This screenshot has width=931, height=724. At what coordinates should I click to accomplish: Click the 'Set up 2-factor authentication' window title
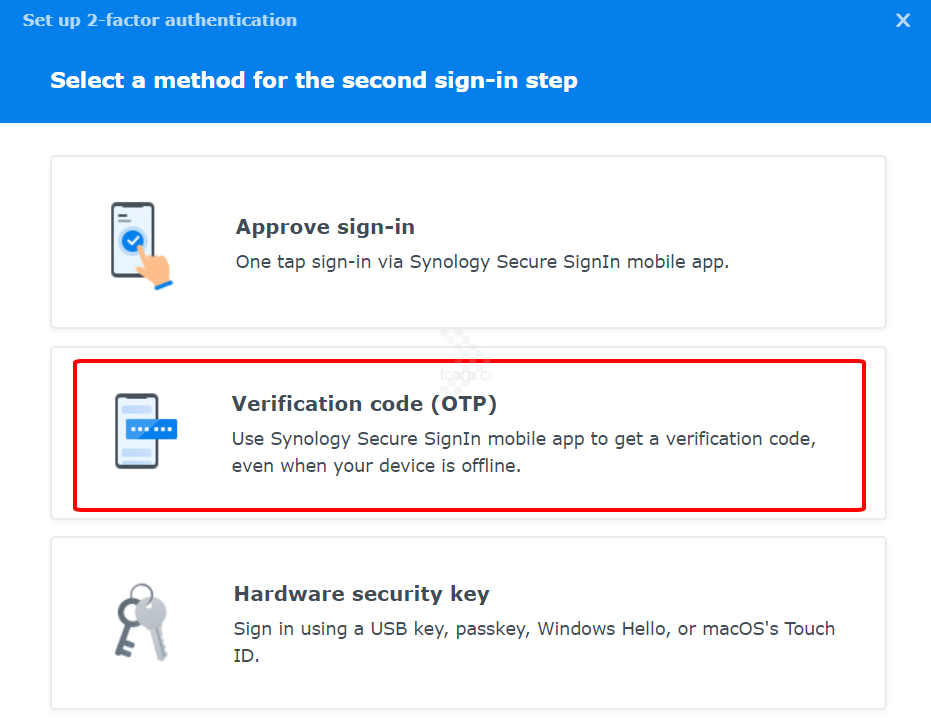[160, 20]
